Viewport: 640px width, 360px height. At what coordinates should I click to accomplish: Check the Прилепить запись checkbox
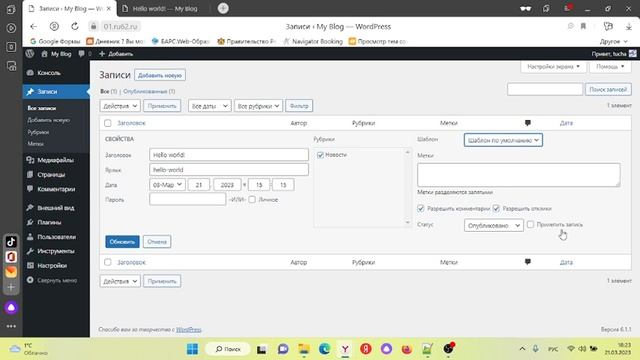click(x=530, y=224)
